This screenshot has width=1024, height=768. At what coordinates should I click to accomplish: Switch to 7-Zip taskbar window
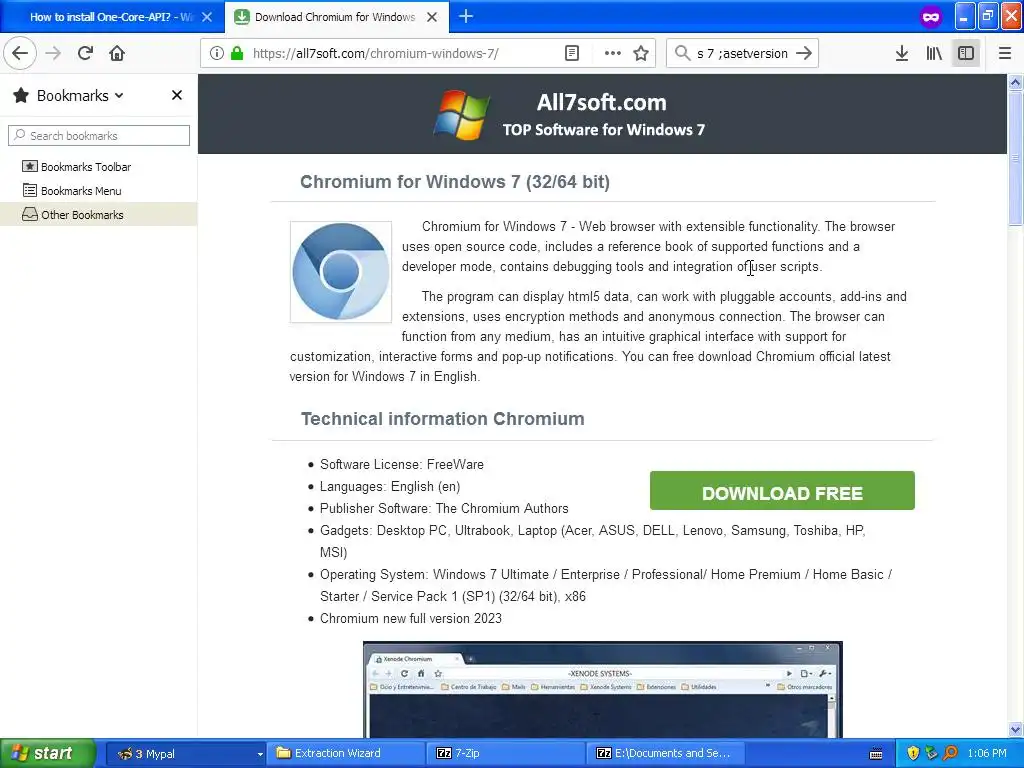[x=506, y=754]
